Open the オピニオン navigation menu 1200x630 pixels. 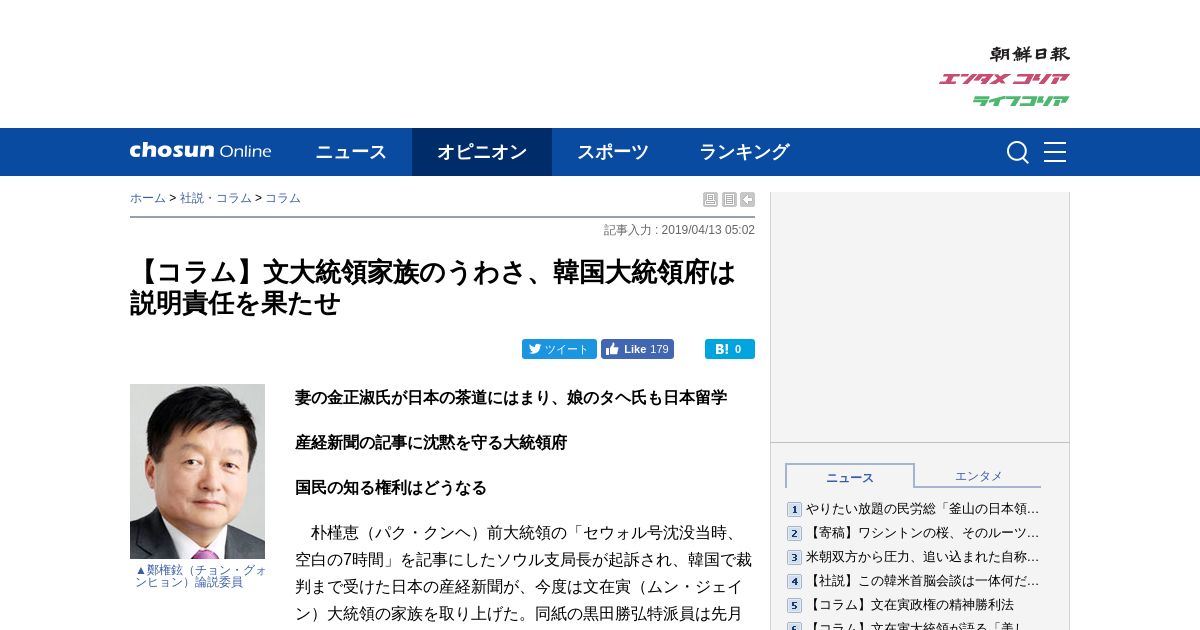pos(482,152)
